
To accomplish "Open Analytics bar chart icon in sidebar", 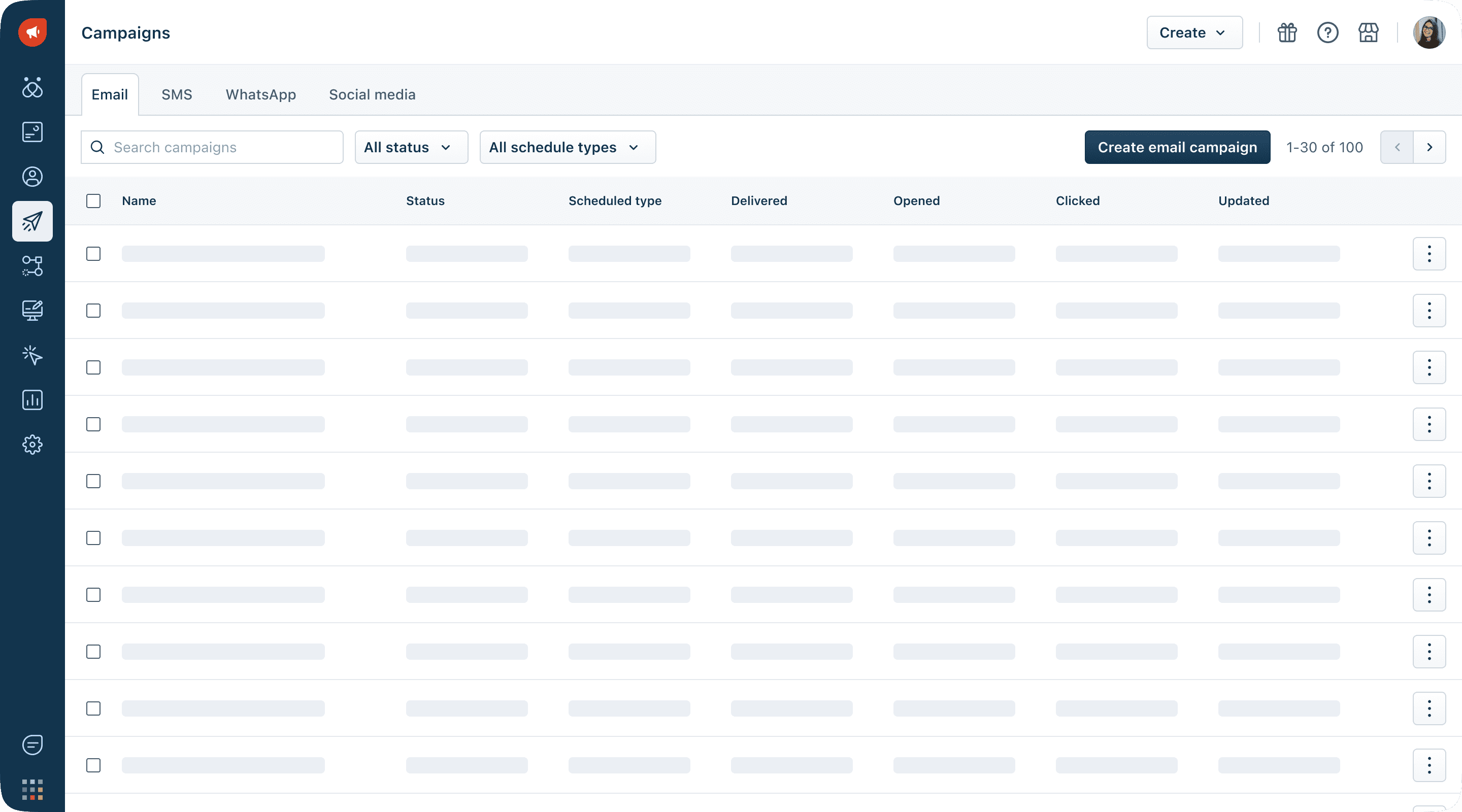I will [32, 400].
